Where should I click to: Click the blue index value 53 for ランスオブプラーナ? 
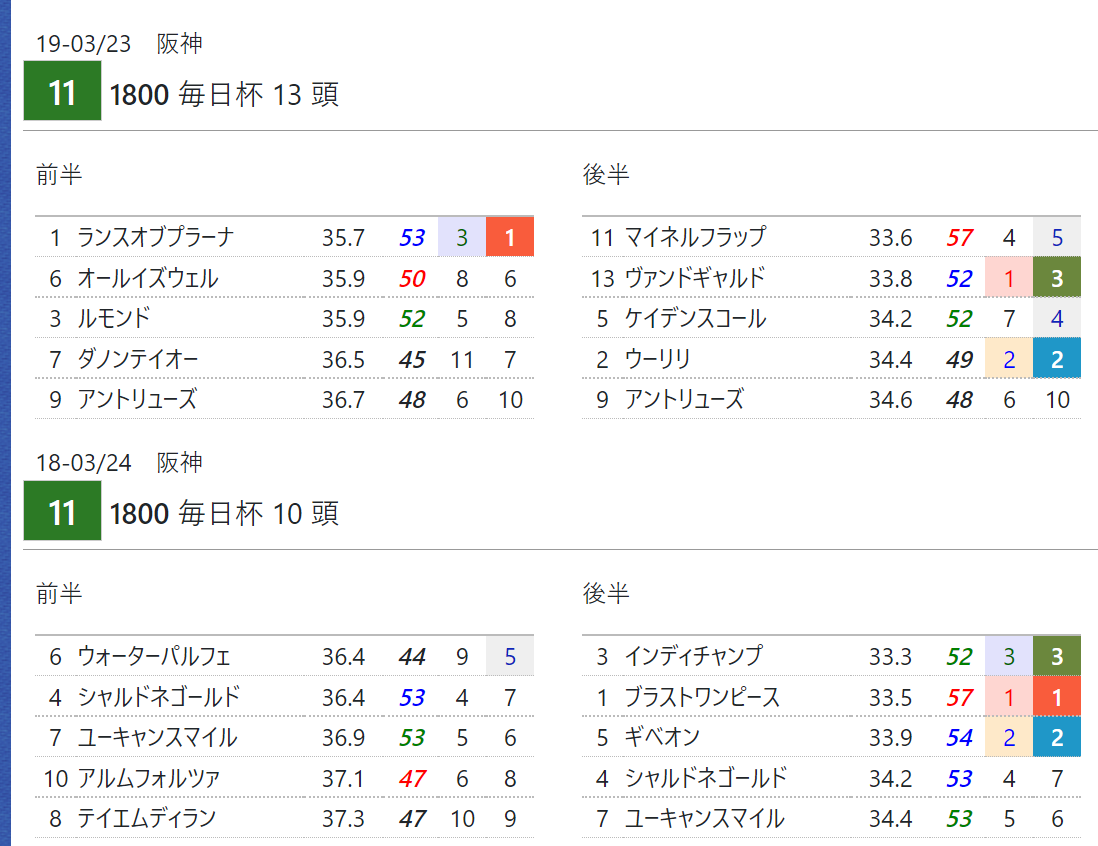pos(412,237)
